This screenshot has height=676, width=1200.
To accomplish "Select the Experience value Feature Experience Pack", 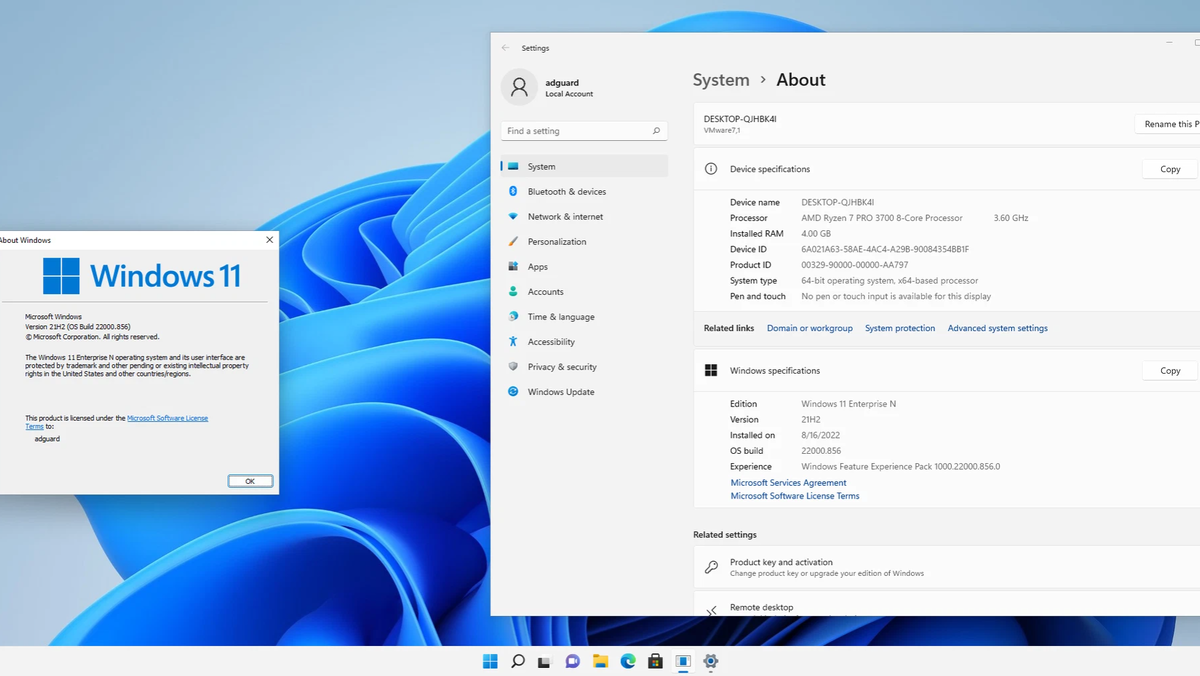I will pyautogui.click(x=901, y=466).
